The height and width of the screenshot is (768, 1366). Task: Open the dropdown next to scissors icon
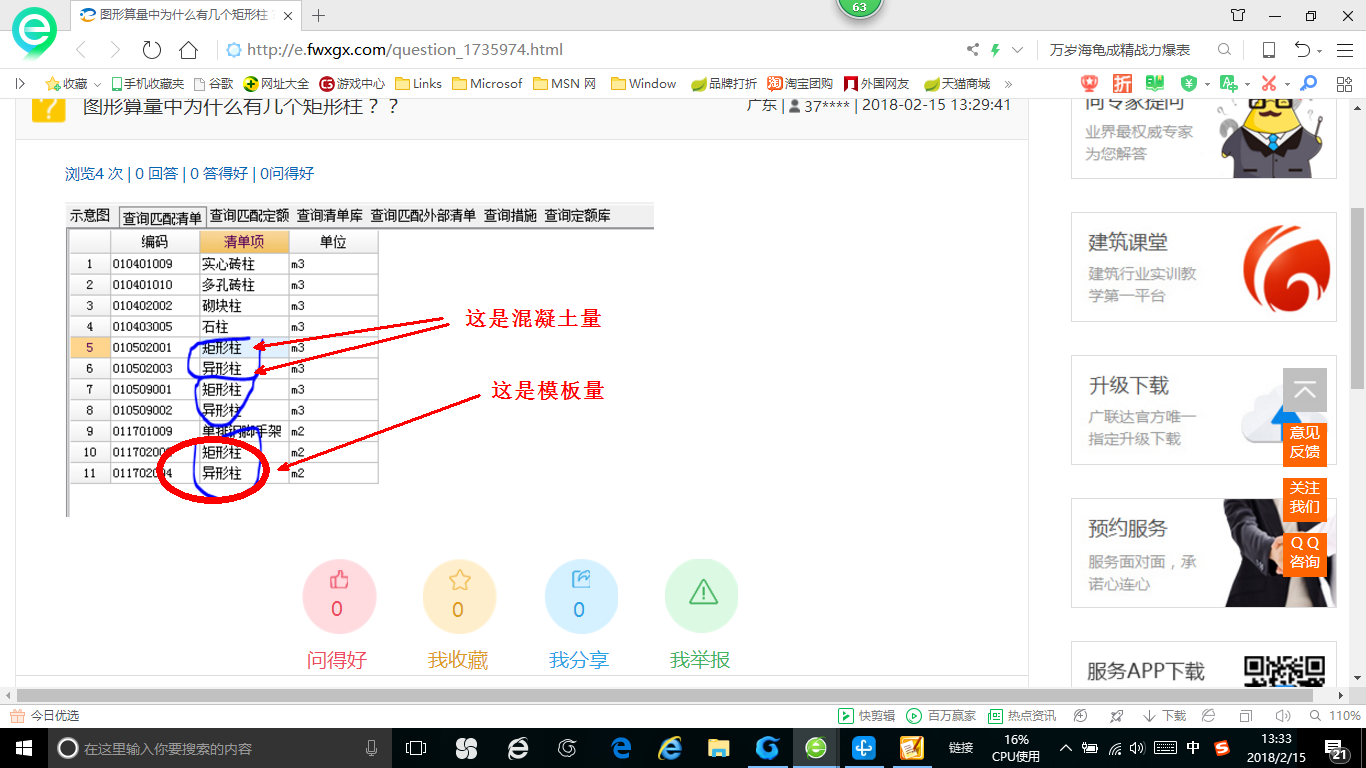click(x=1287, y=84)
